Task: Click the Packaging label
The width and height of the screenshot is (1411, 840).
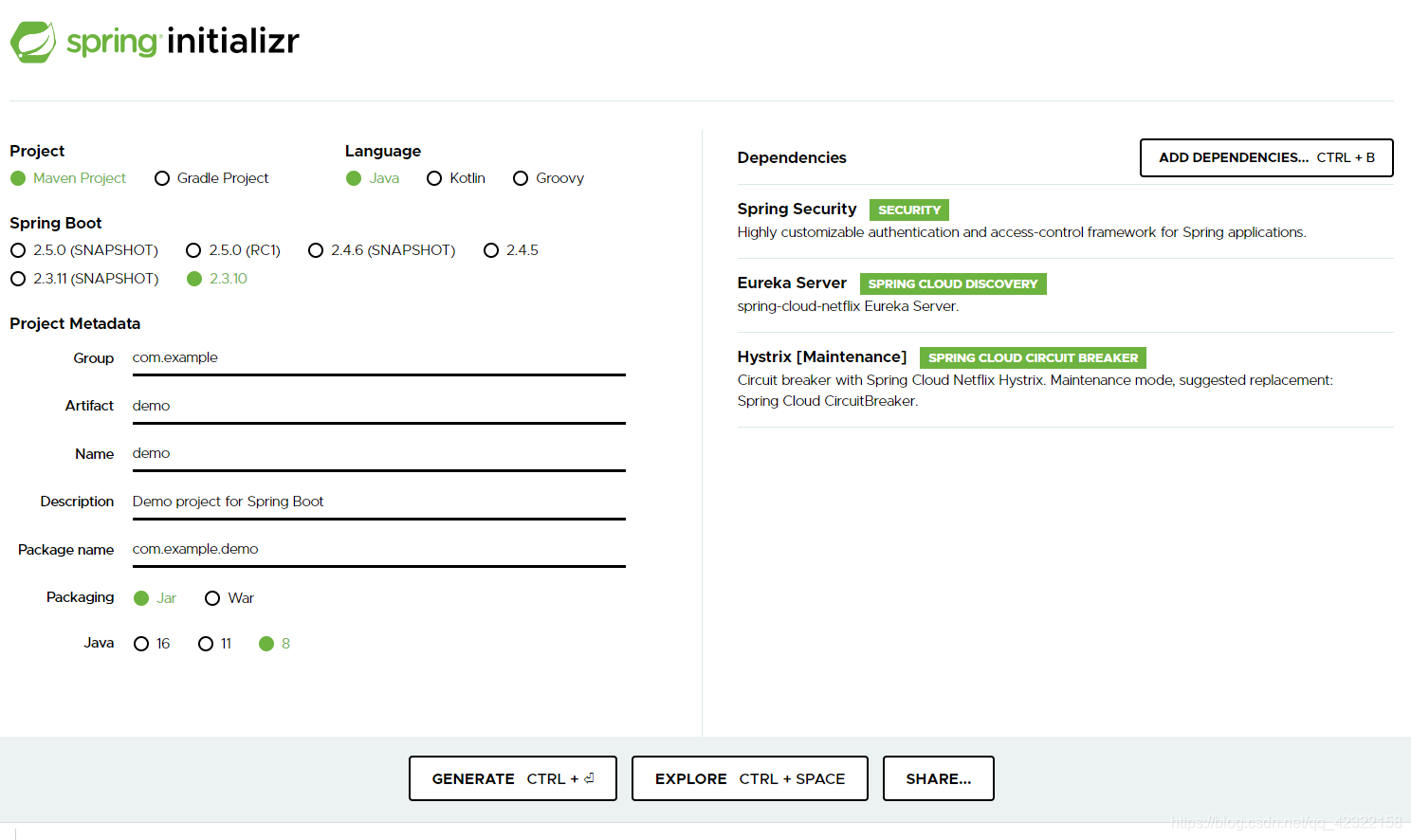Action: tap(81, 597)
